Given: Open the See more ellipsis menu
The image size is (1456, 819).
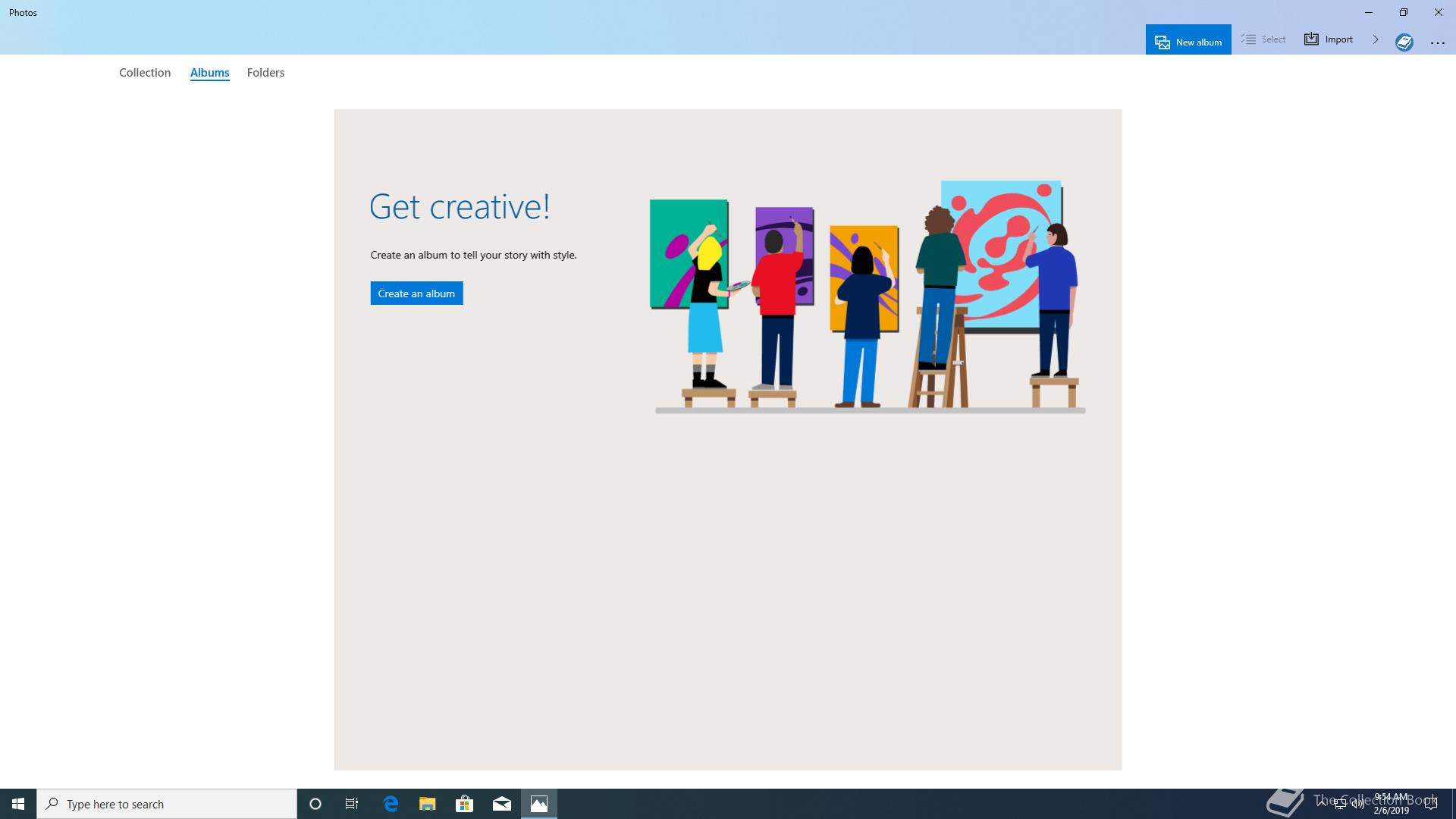Looking at the screenshot, I should [1438, 43].
